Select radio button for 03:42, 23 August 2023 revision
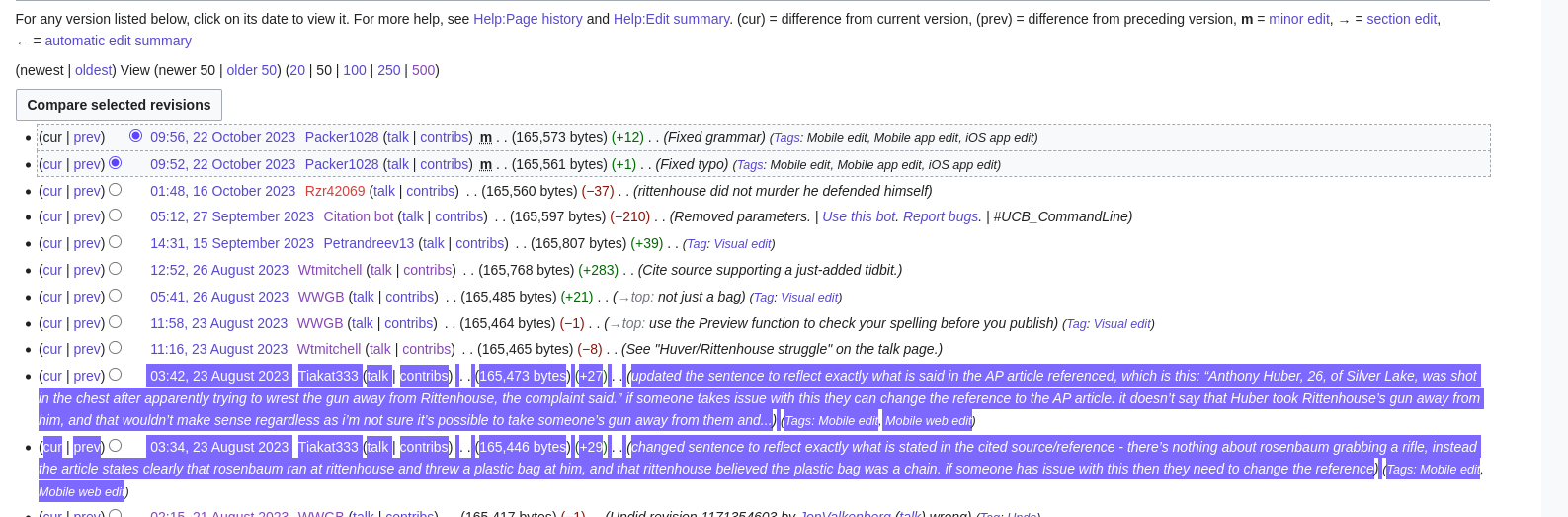Image resolution: width=1568 pixels, height=517 pixels. (x=116, y=375)
